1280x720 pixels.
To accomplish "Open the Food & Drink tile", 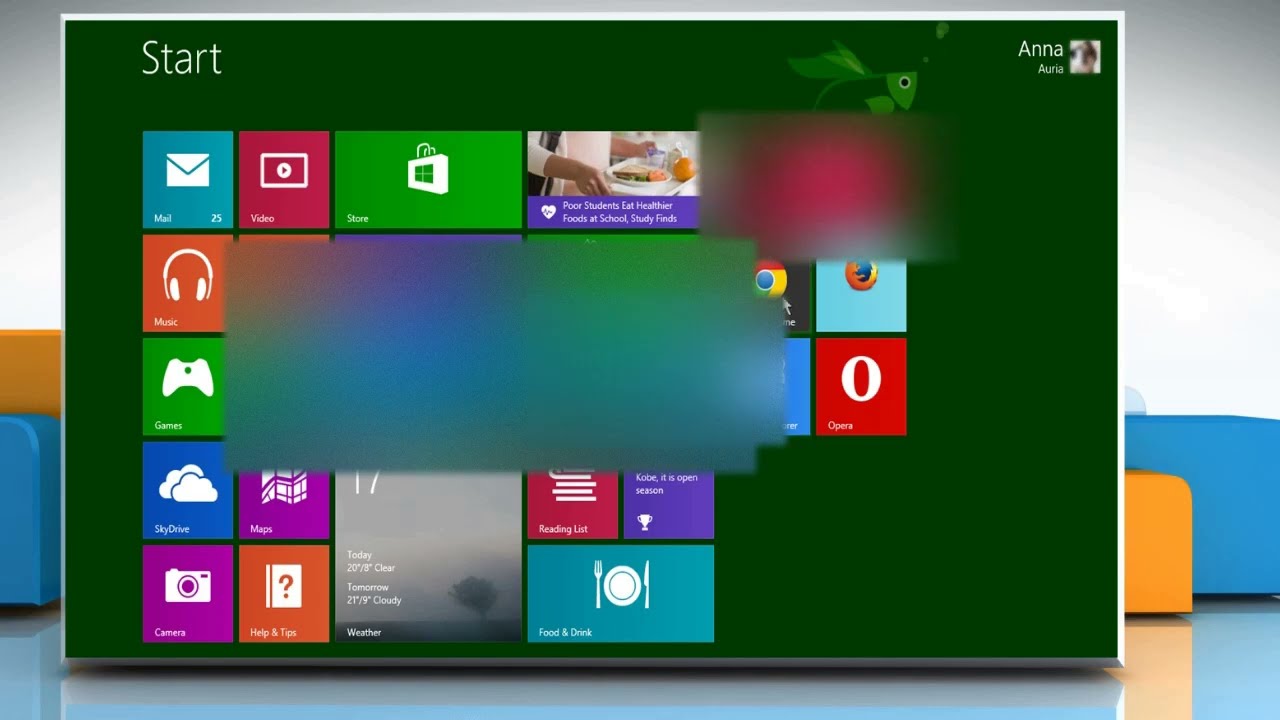I will coord(621,593).
